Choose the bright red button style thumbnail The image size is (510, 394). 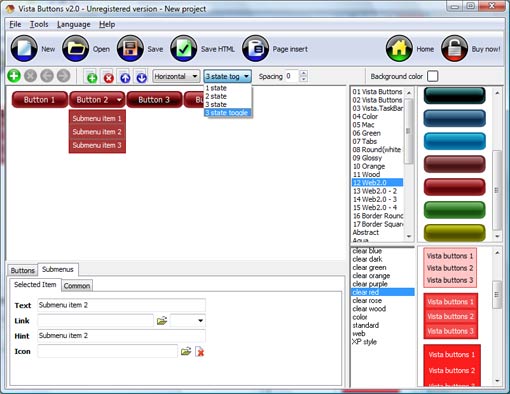(455, 187)
